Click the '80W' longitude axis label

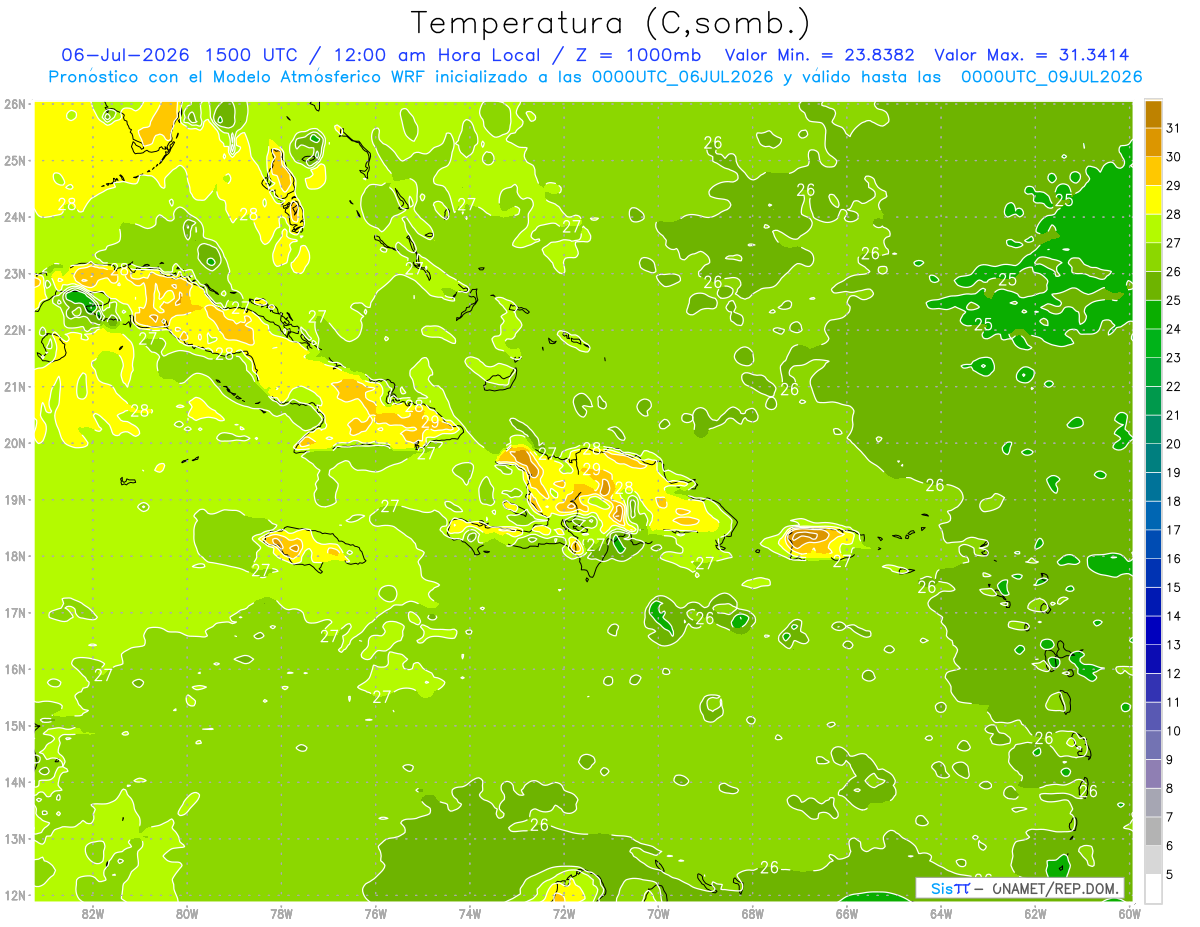tap(187, 913)
